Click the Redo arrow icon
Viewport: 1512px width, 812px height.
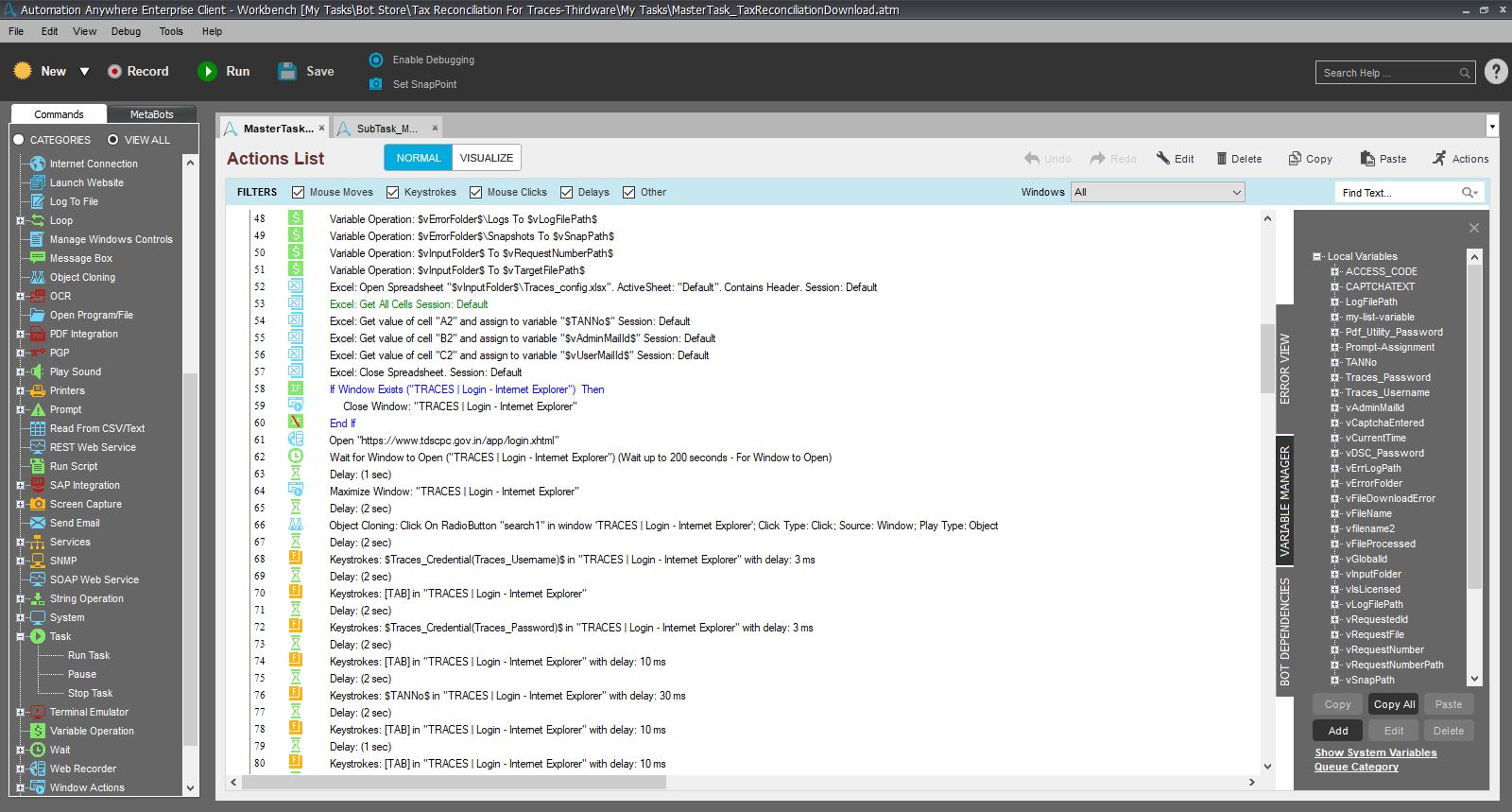pyautogui.click(x=1097, y=159)
